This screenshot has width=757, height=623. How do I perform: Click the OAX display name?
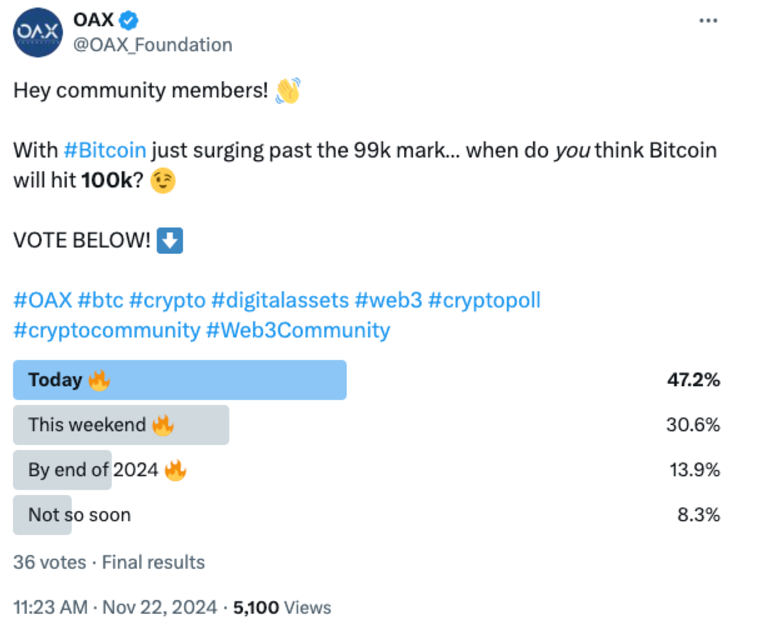(94, 20)
